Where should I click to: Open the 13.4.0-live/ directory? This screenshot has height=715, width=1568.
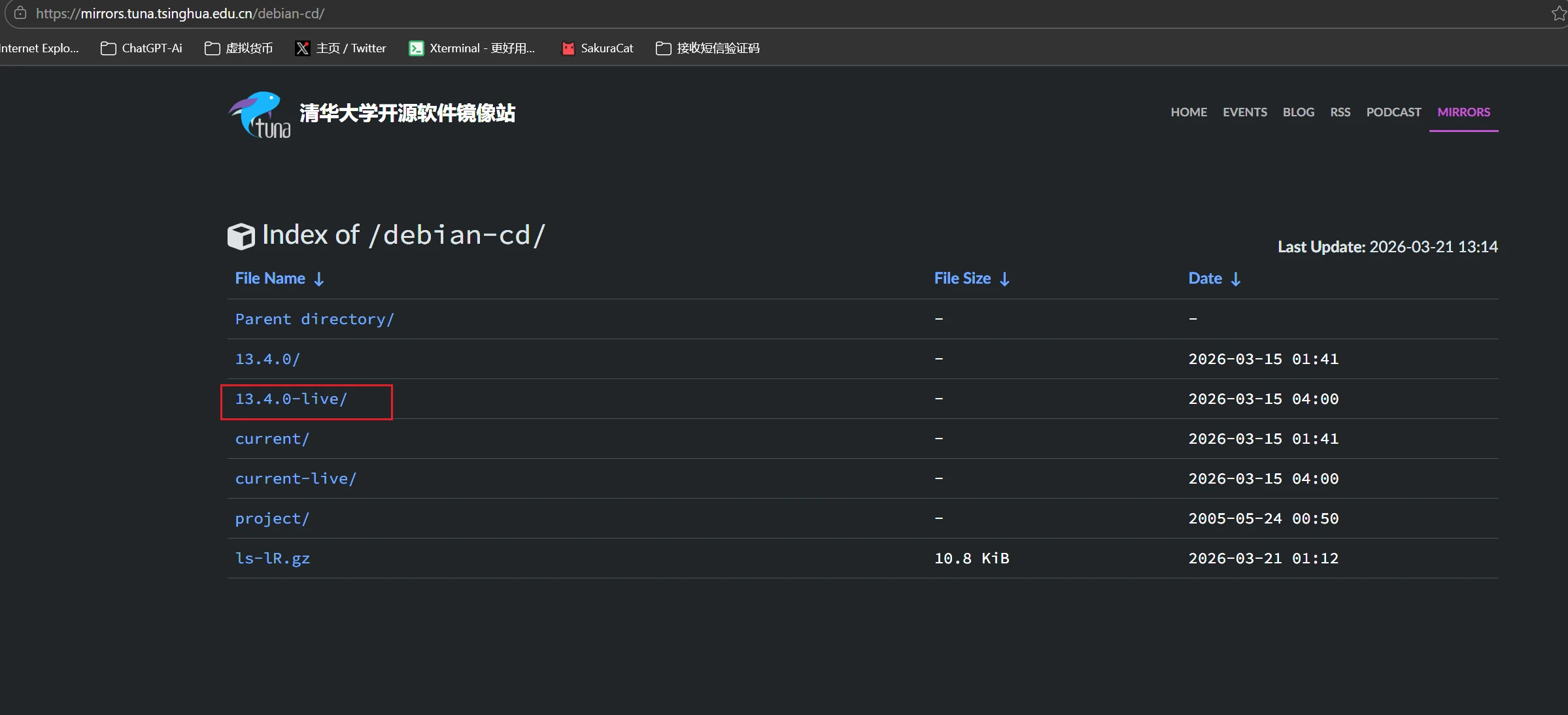[291, 399]
